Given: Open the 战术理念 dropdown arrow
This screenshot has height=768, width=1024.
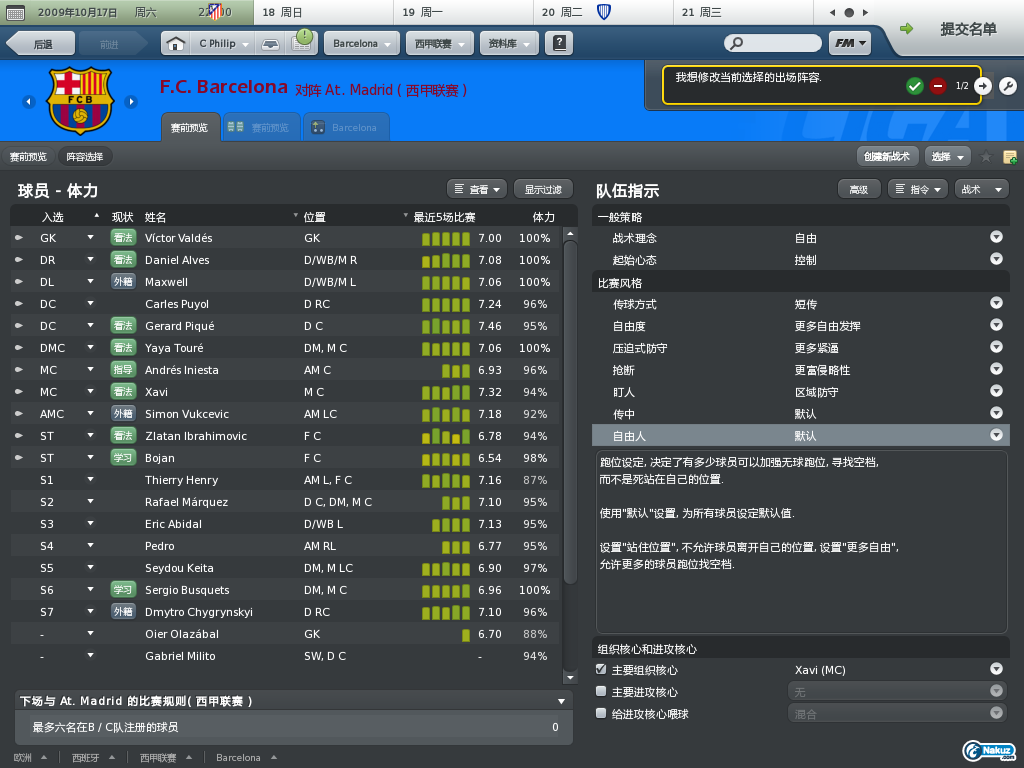Looking at the screenshot, I should pos(996,237).
